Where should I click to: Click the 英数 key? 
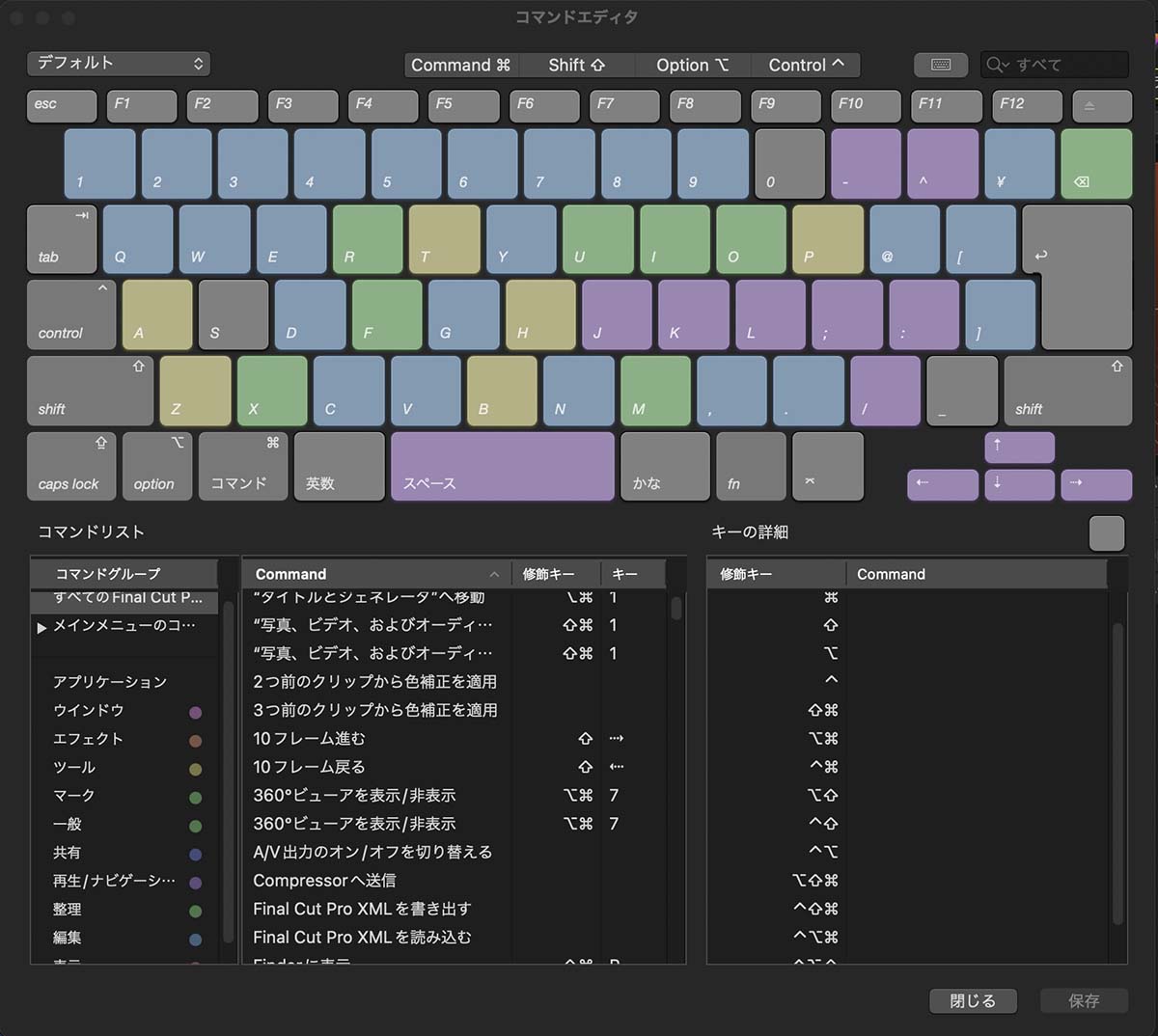click(339, 467)
